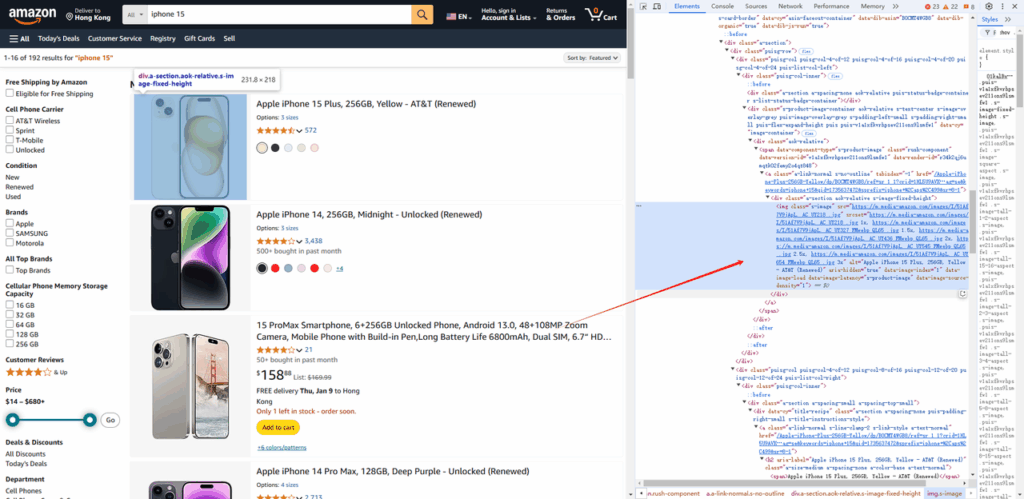Collapse the div class puisg-row tree node

coord(726,50)
